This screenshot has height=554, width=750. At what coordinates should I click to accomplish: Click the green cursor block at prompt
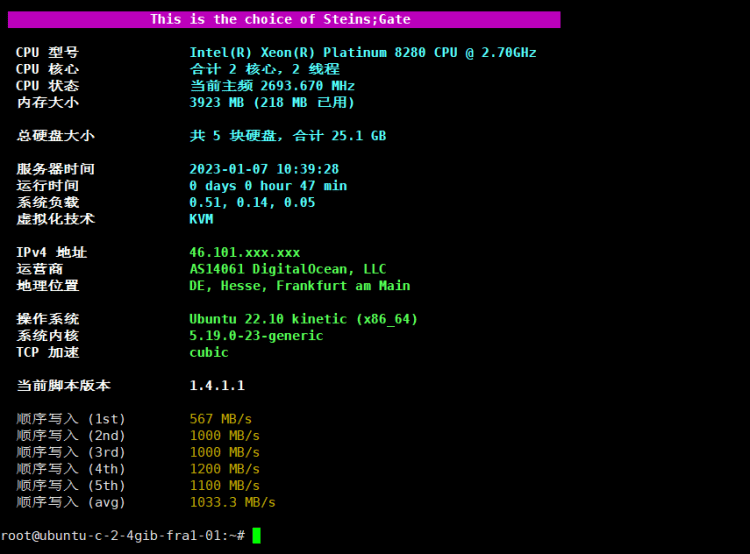pyautogui.click(x=256, y=535)
